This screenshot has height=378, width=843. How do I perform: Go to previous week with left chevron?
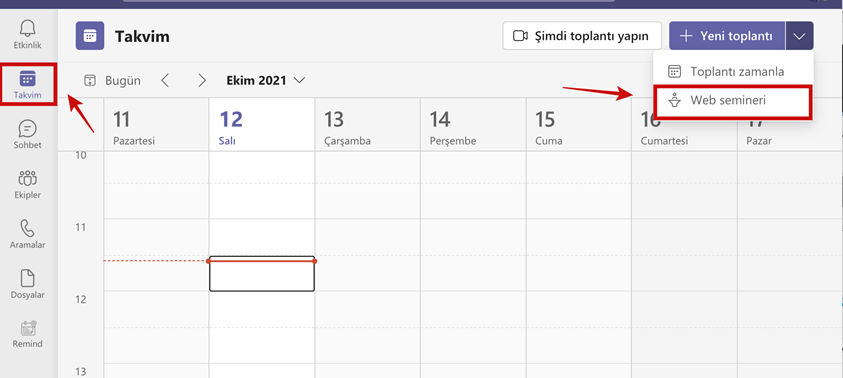(x=165, y=81)
